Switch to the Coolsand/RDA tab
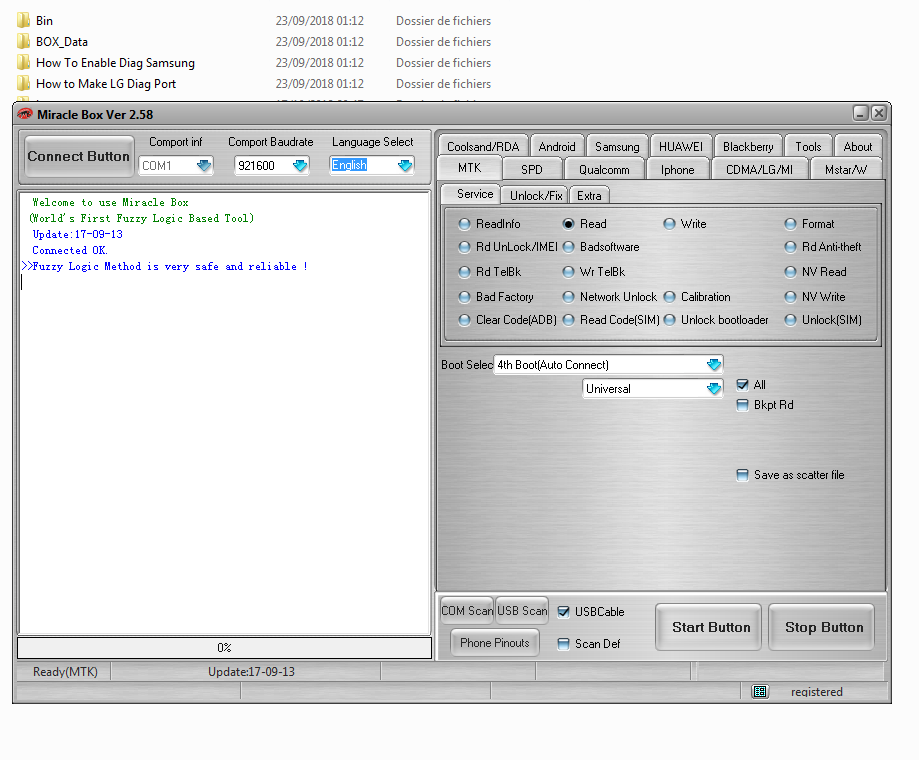 (483, 146)
